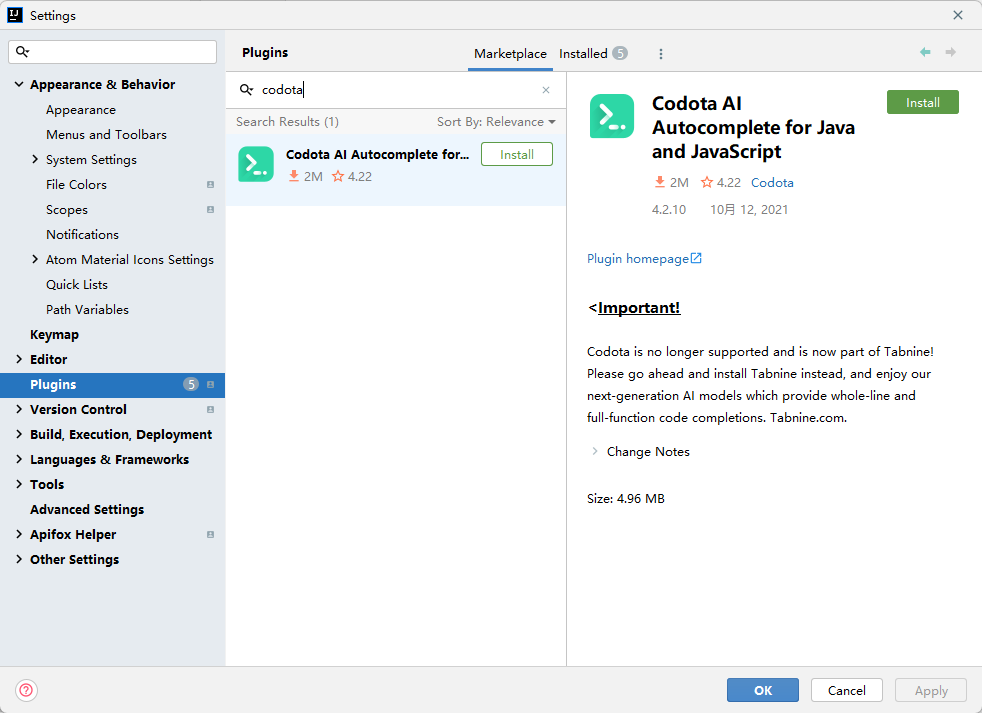Select the Appearance settings item
The image size is (982, 713).
coord(81,110)
